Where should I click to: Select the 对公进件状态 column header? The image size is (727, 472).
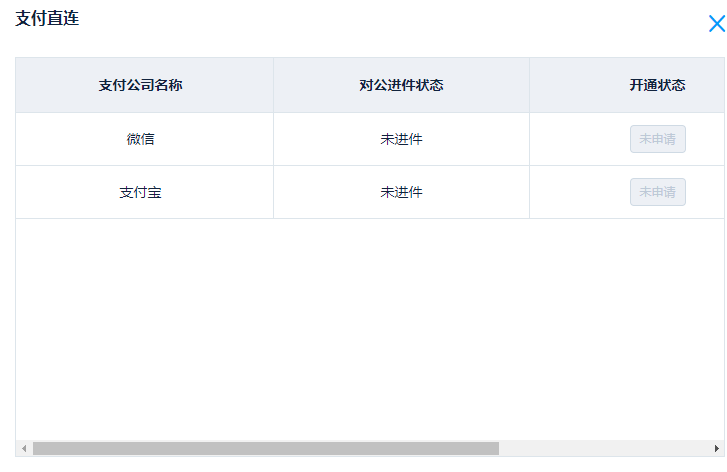pyautogui.click(x=401, y=85)
